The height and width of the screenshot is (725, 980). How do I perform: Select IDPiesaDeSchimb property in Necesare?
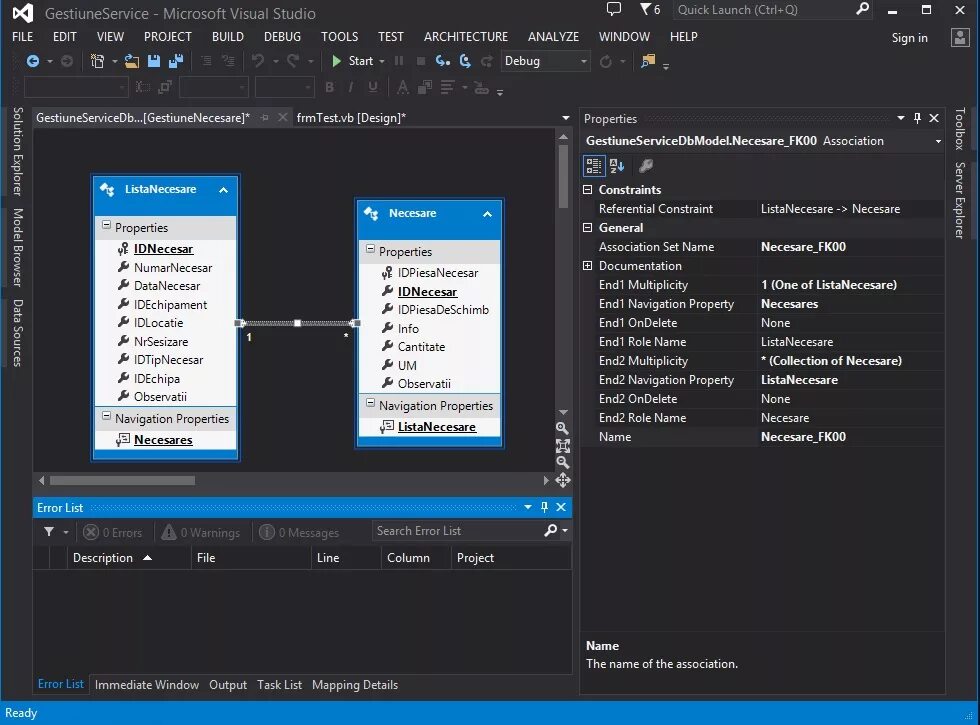click(443, 310)
